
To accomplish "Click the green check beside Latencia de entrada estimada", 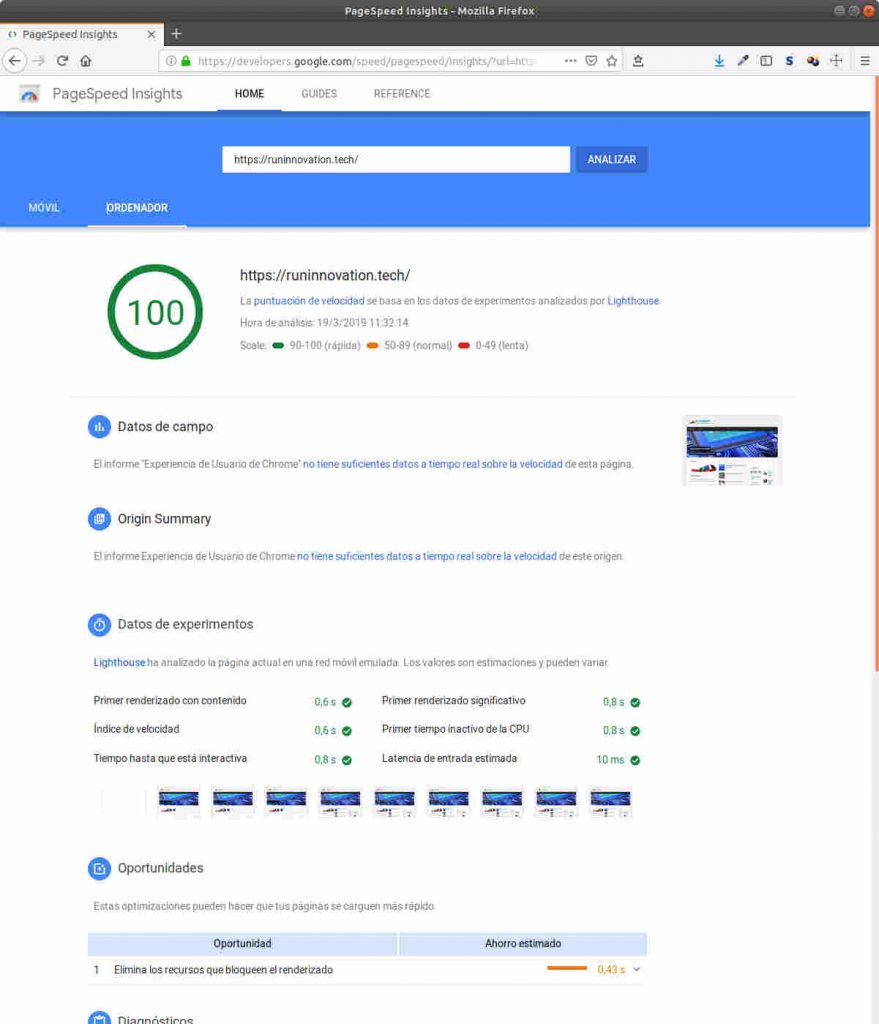I will [x=635, y=760].
